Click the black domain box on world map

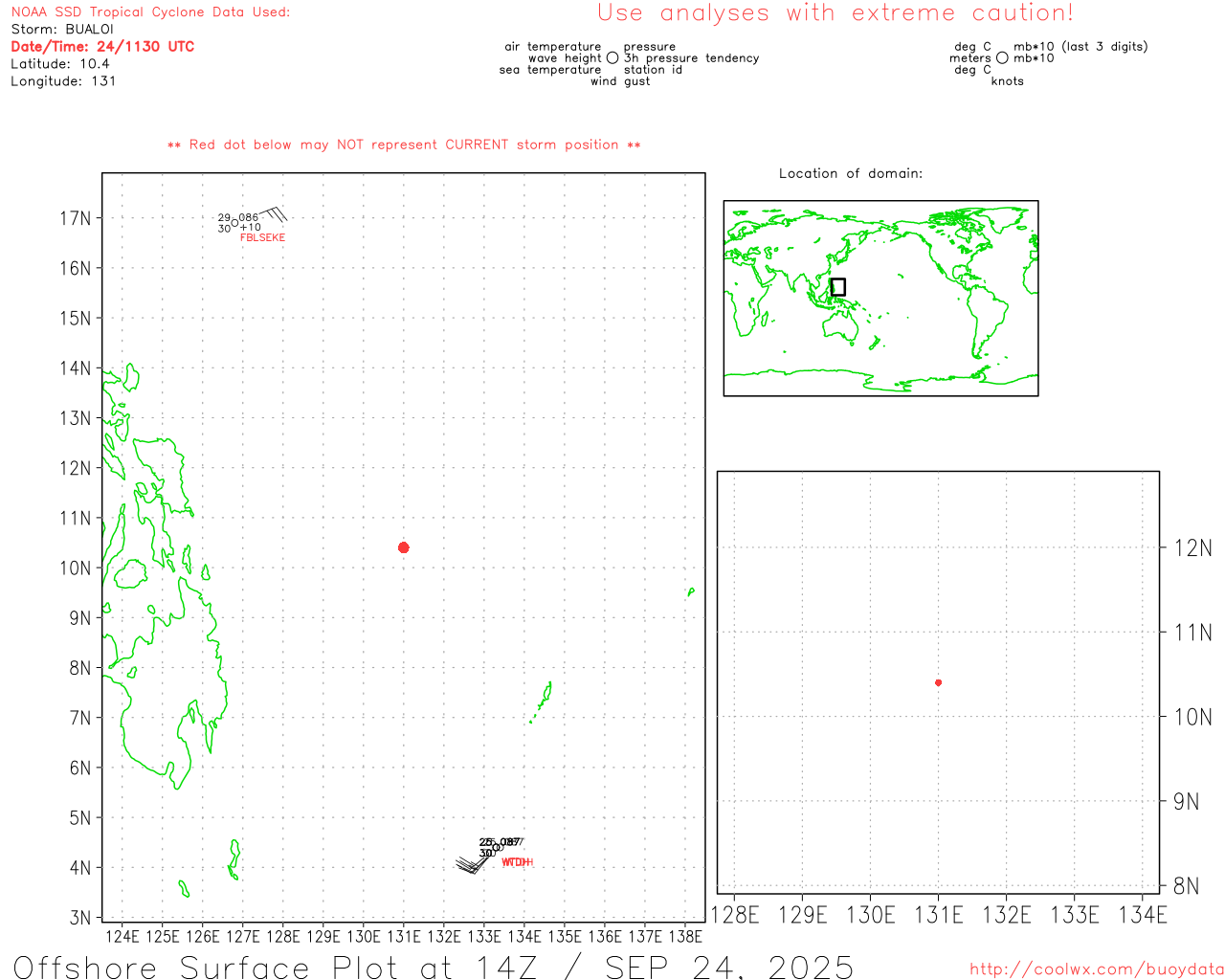click(x=837, y=287)
